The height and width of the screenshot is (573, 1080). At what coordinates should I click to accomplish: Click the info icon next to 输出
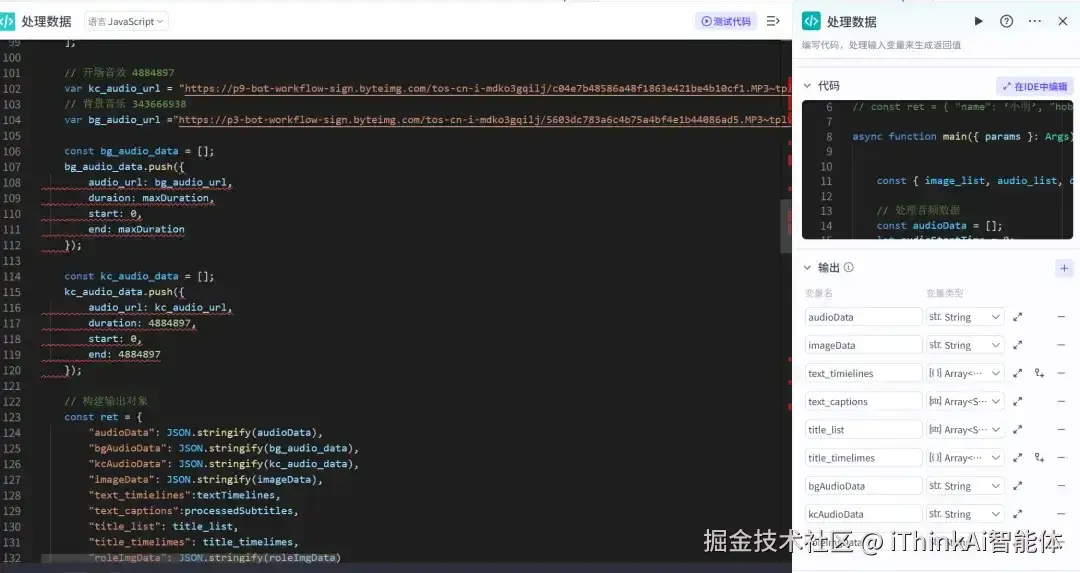coord(849,267)
